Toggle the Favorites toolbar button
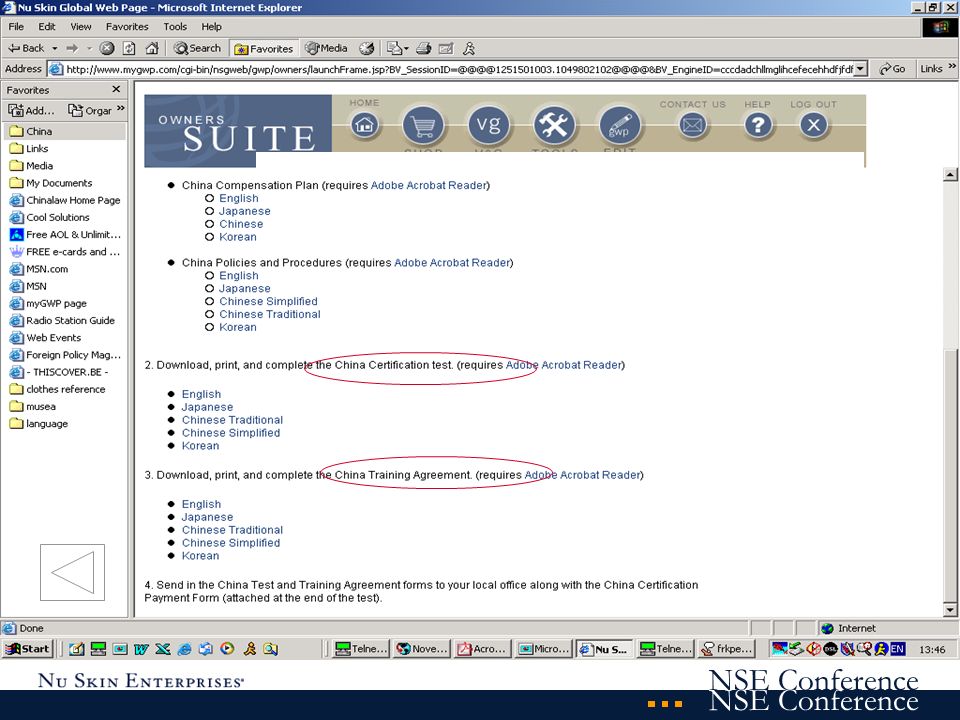Image resolution: width=960 pixels, height=720 pixels. point(264,48)
